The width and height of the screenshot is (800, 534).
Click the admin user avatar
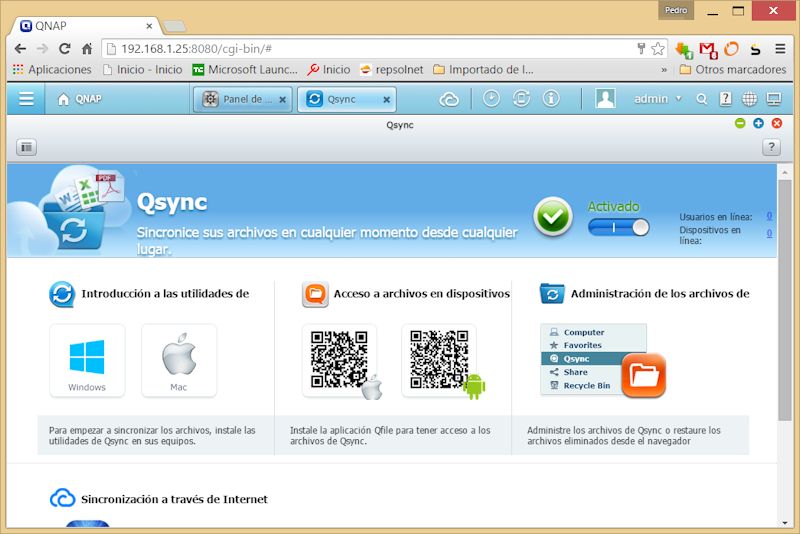click(605, 98)
